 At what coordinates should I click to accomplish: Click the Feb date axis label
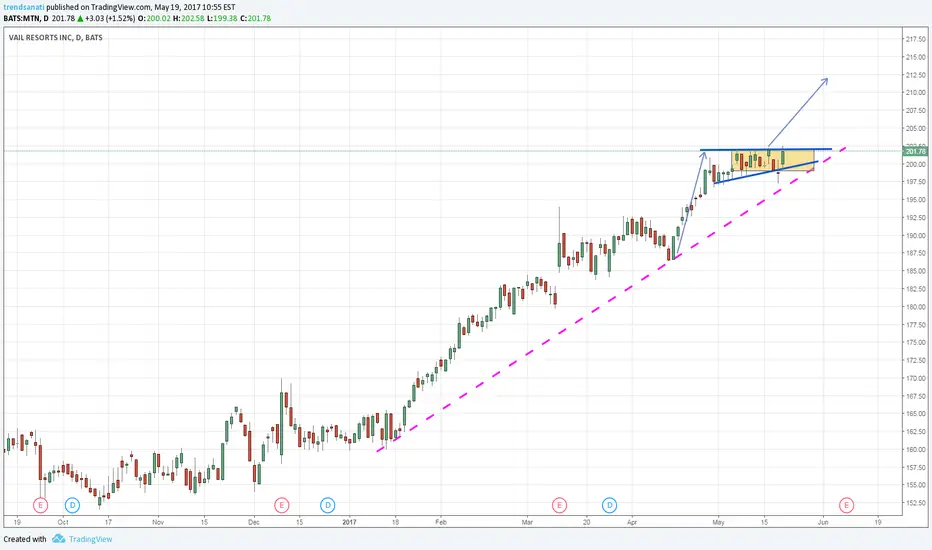tap(440, 523)
